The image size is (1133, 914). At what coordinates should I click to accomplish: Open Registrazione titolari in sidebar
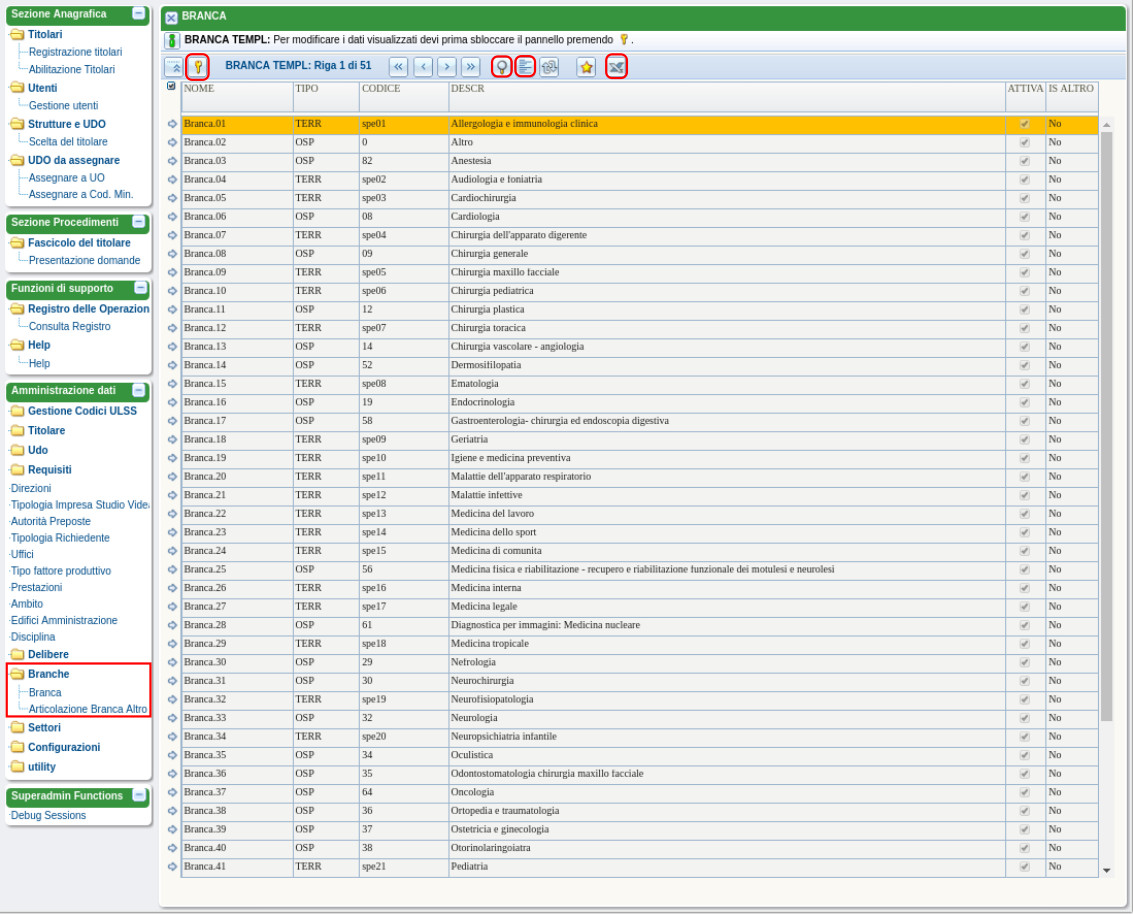[x=75, y=52]
